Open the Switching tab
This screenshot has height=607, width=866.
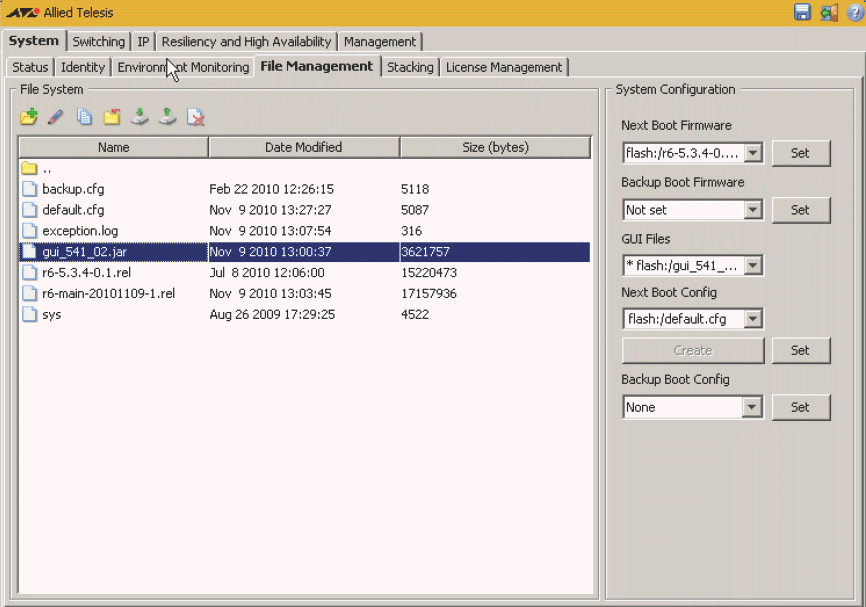click(99, 41)
